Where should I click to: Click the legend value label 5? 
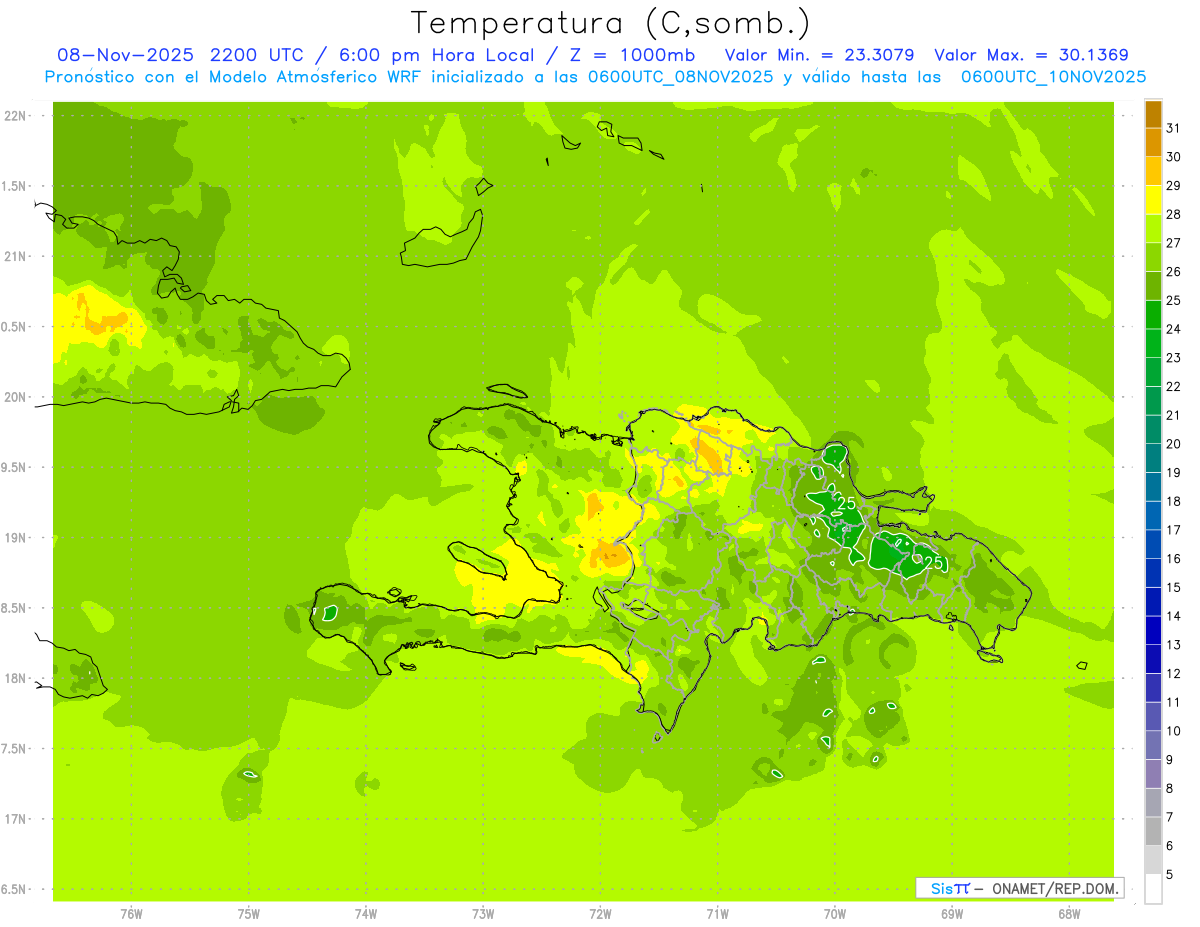(1170, 875)
